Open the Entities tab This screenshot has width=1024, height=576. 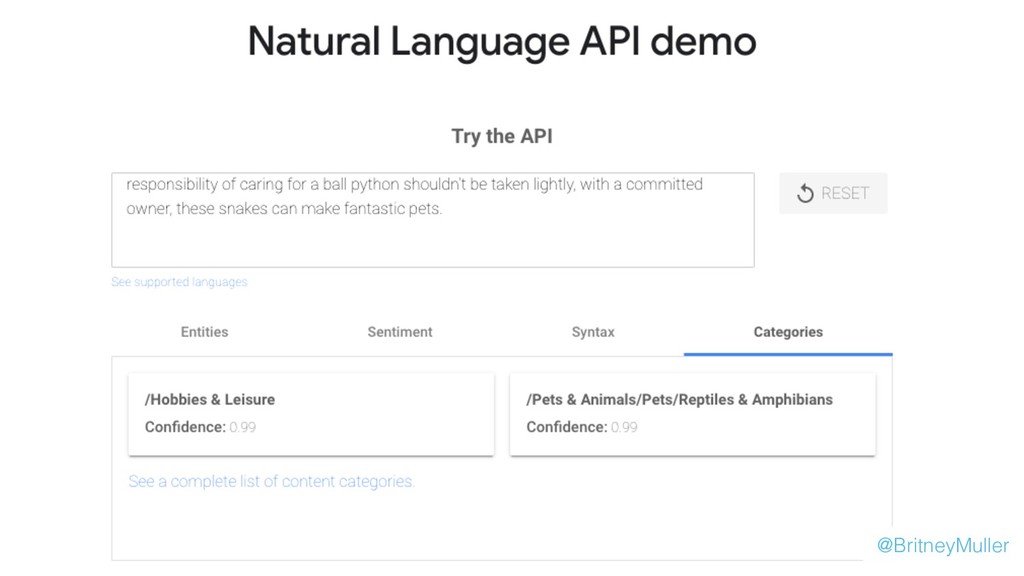[x=204, y=332]
